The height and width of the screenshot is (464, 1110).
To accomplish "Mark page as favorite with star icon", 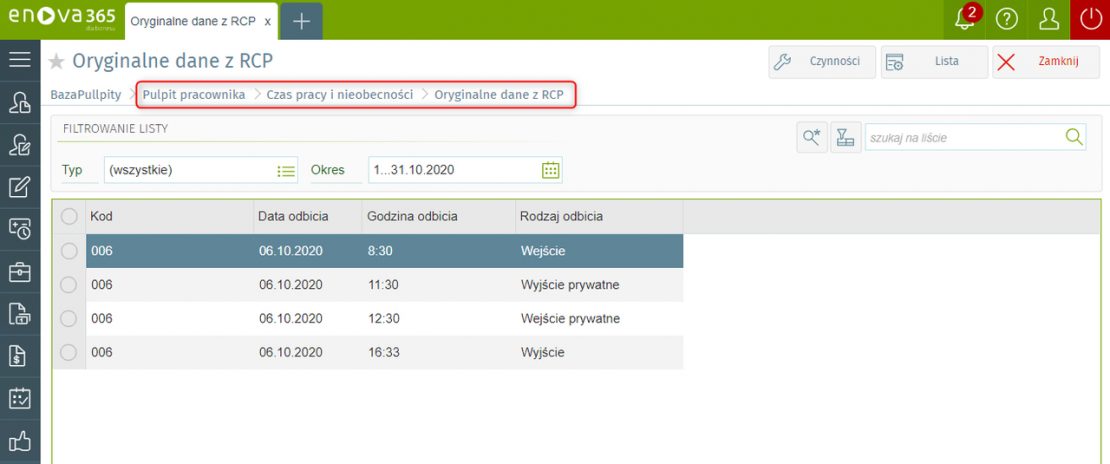I will (57, 62).
